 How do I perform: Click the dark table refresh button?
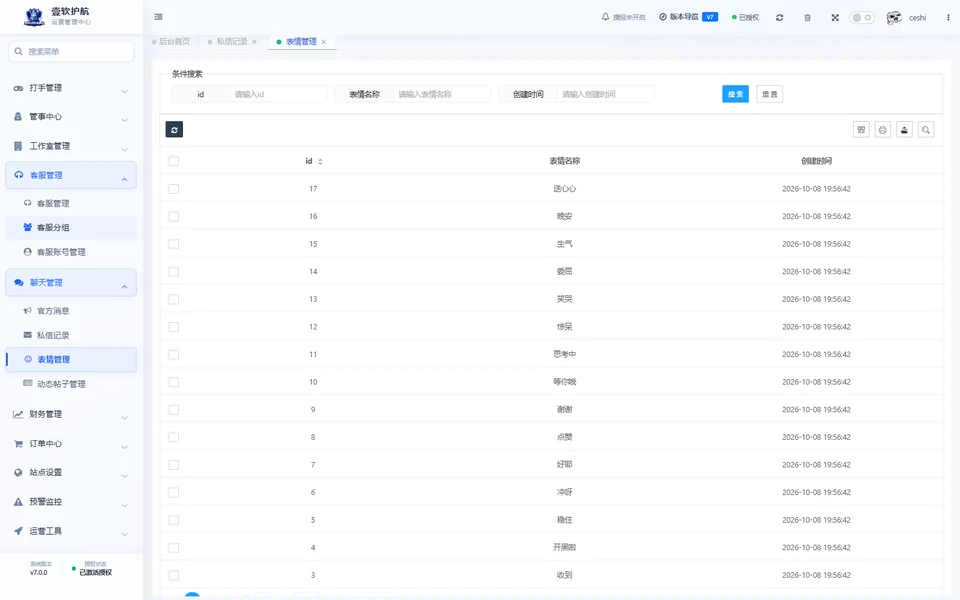[x=174, y=130]
